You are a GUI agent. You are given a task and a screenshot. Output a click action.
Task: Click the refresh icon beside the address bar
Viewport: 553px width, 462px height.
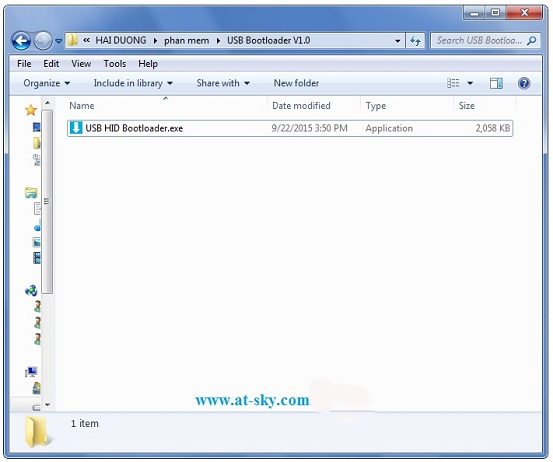(415, 41)
